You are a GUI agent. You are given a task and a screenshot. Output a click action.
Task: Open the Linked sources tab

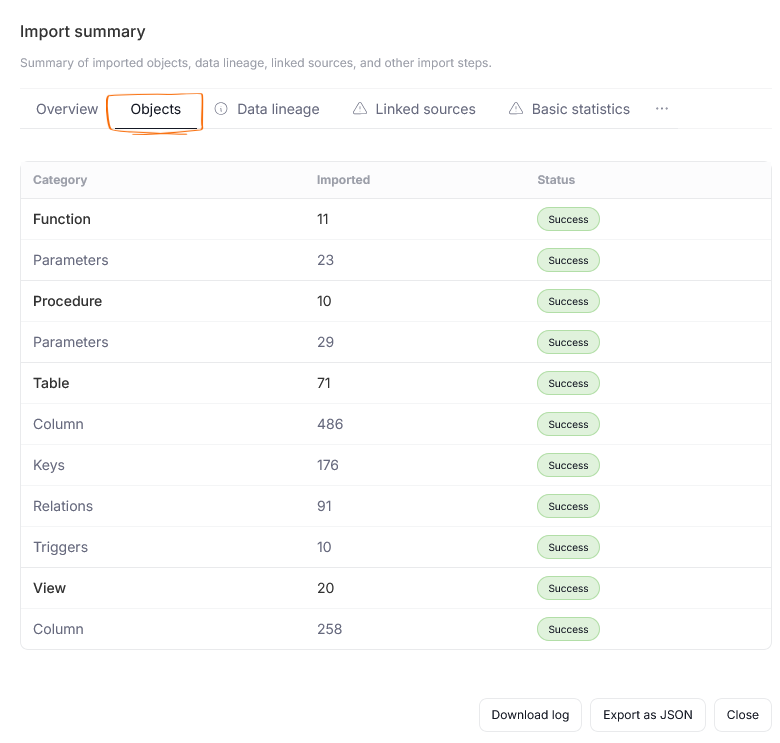(x=425, y=109)
